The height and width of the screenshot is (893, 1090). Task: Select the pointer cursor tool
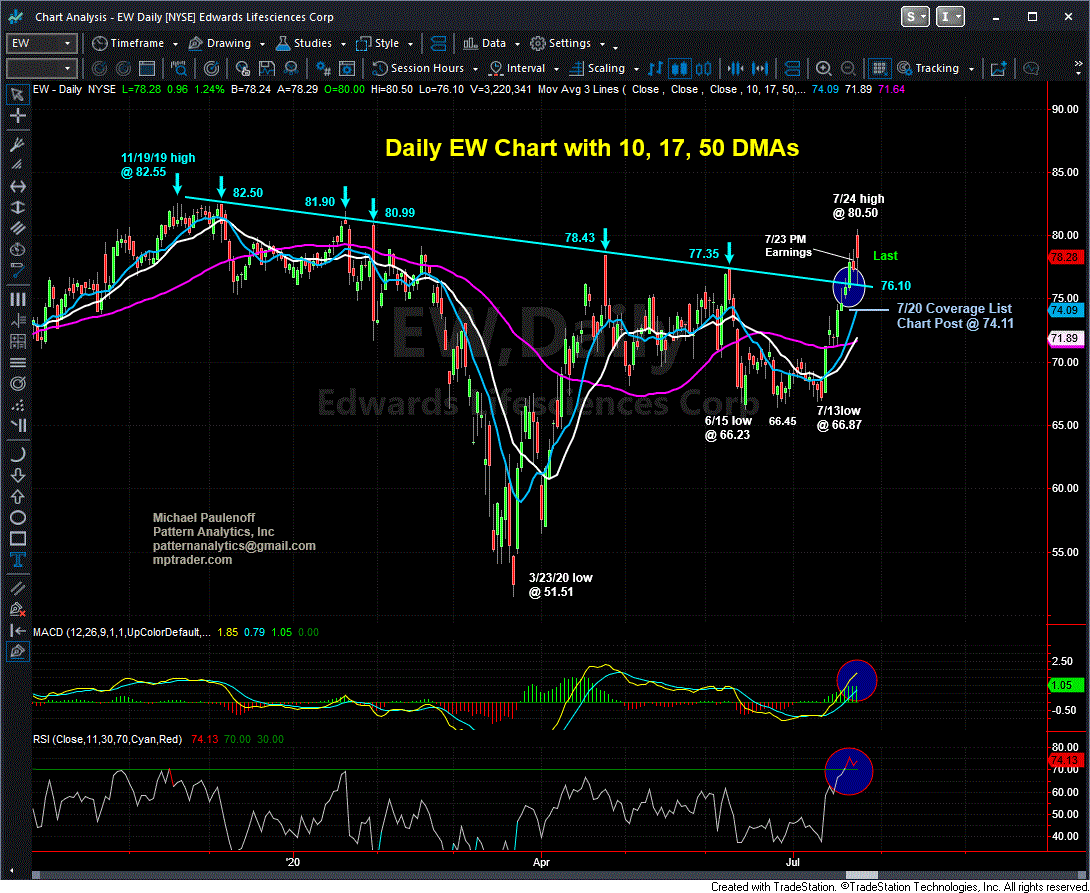point(17,94)
